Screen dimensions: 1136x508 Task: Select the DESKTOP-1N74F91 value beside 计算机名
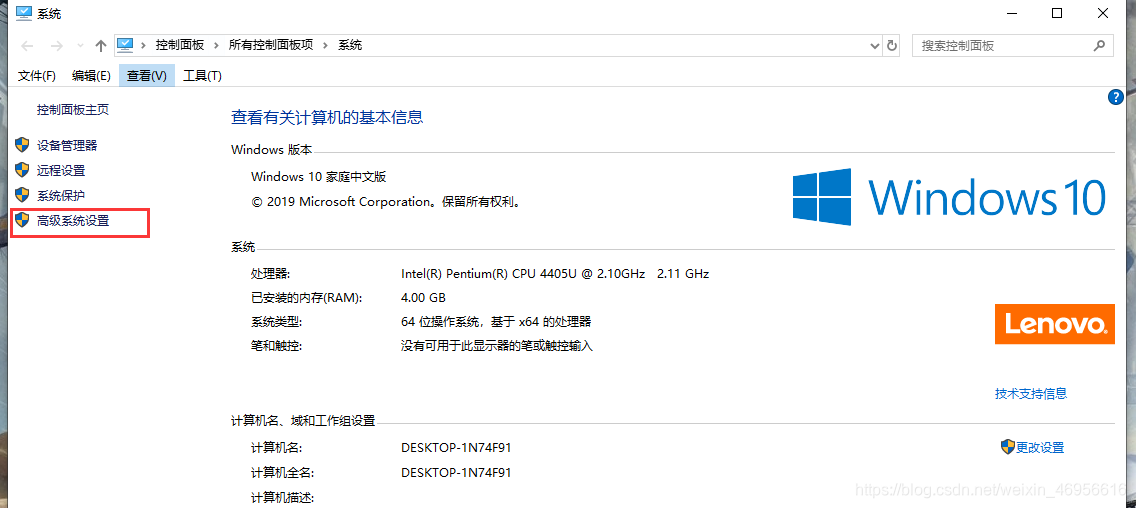pos(456,448)
